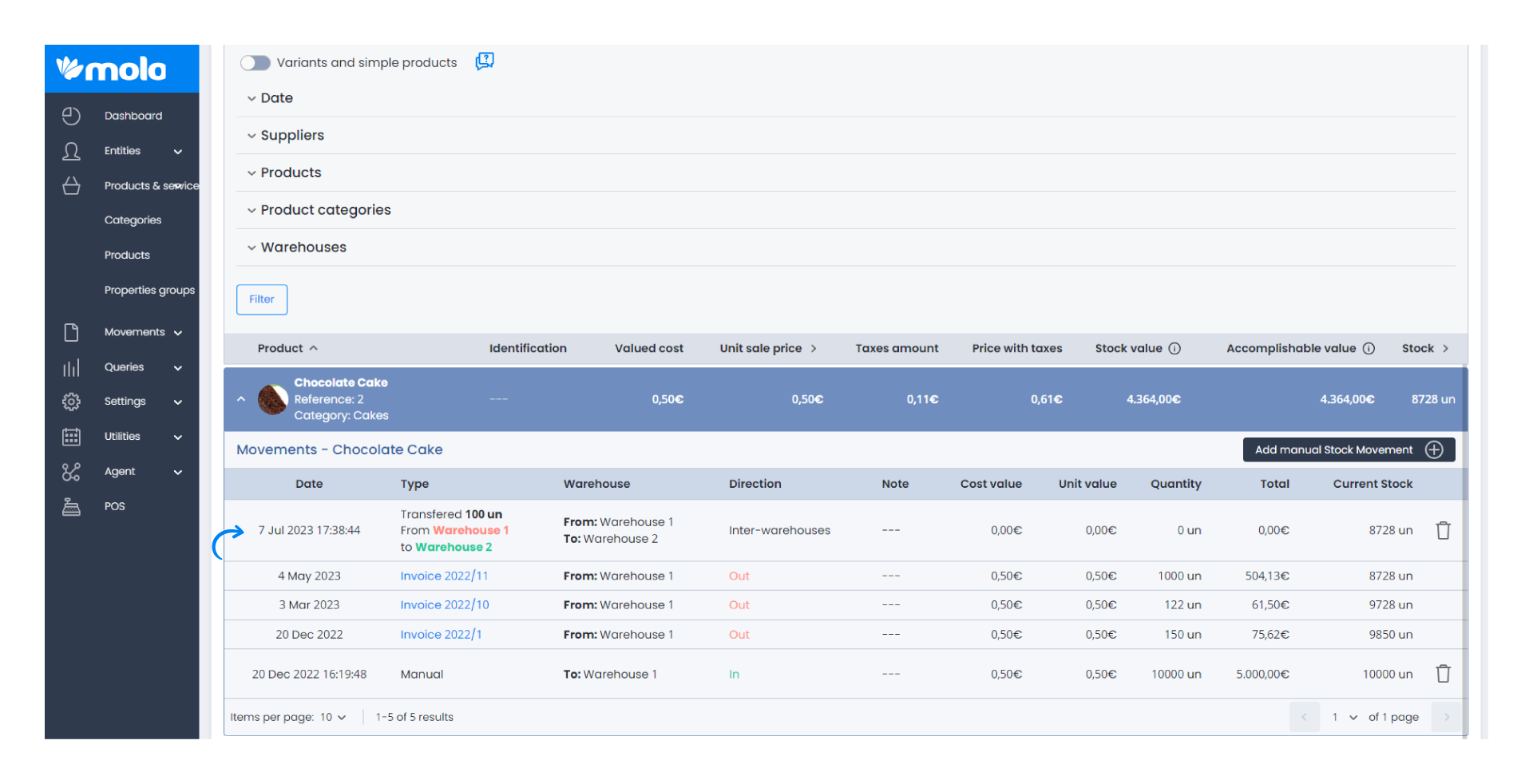Open the help icon beside variants toggle

pos(485,61)
